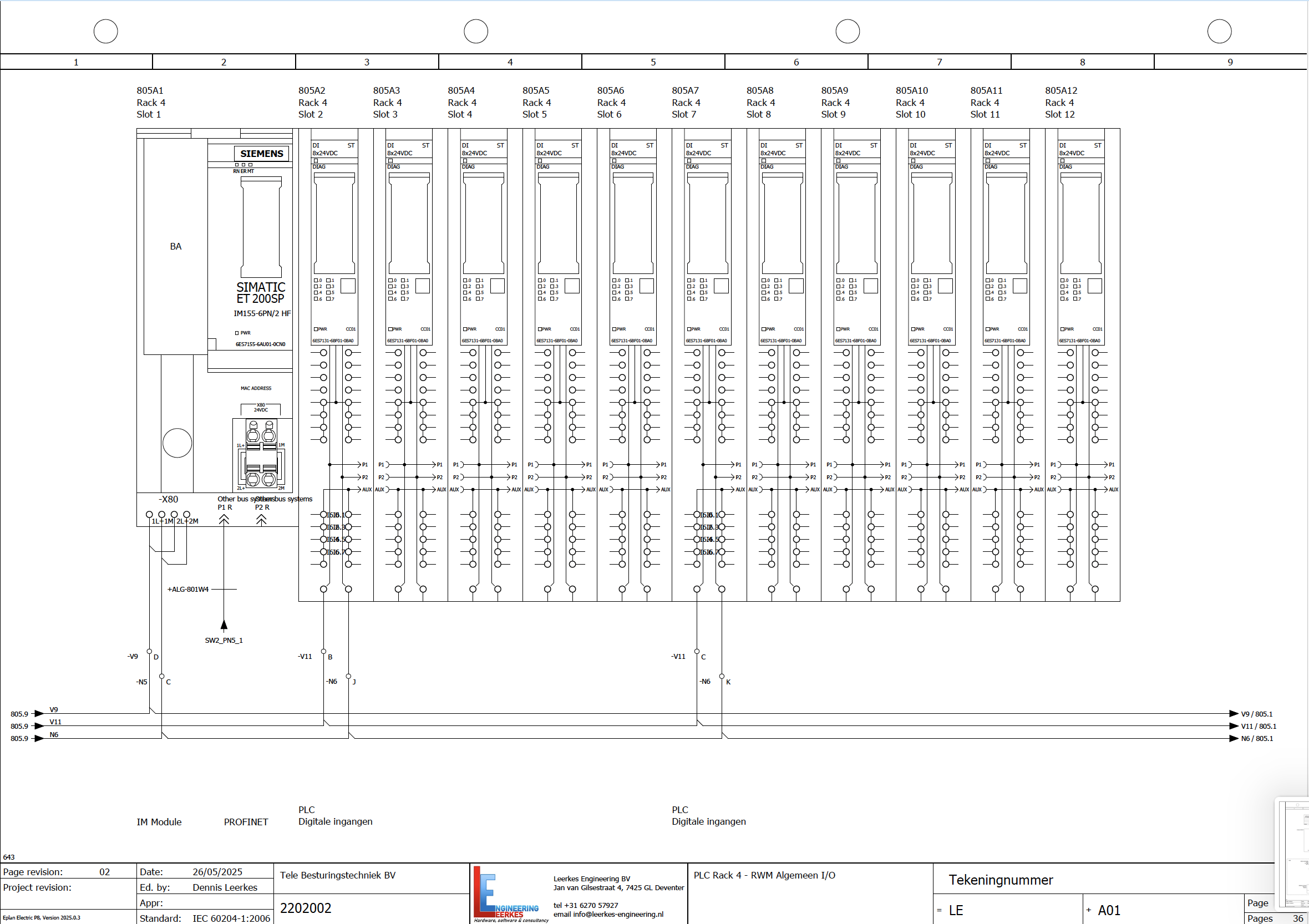Click the first round punch hole marker at top left

[105, 32]
